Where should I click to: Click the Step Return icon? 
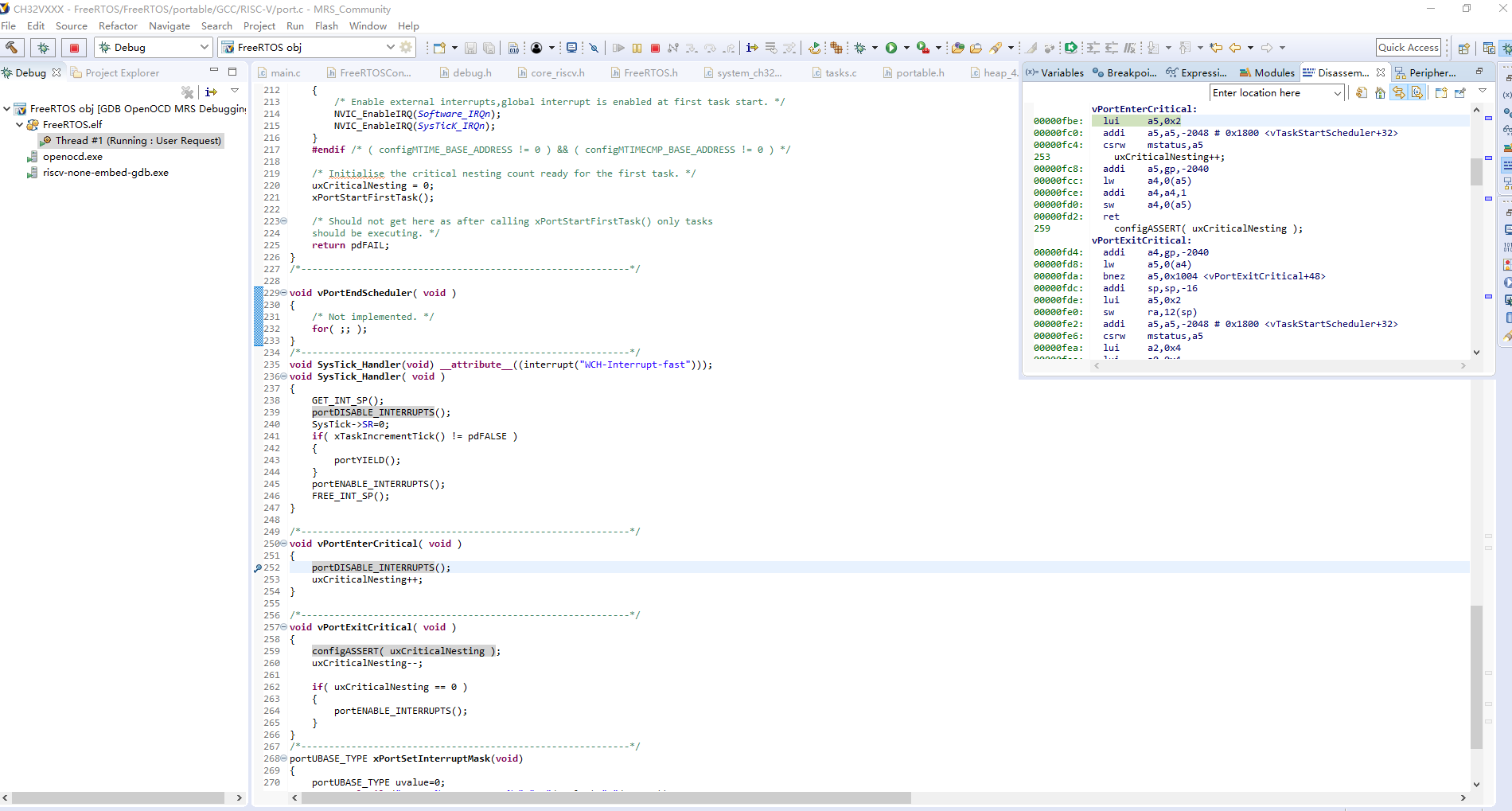click(x=729, y=48)
